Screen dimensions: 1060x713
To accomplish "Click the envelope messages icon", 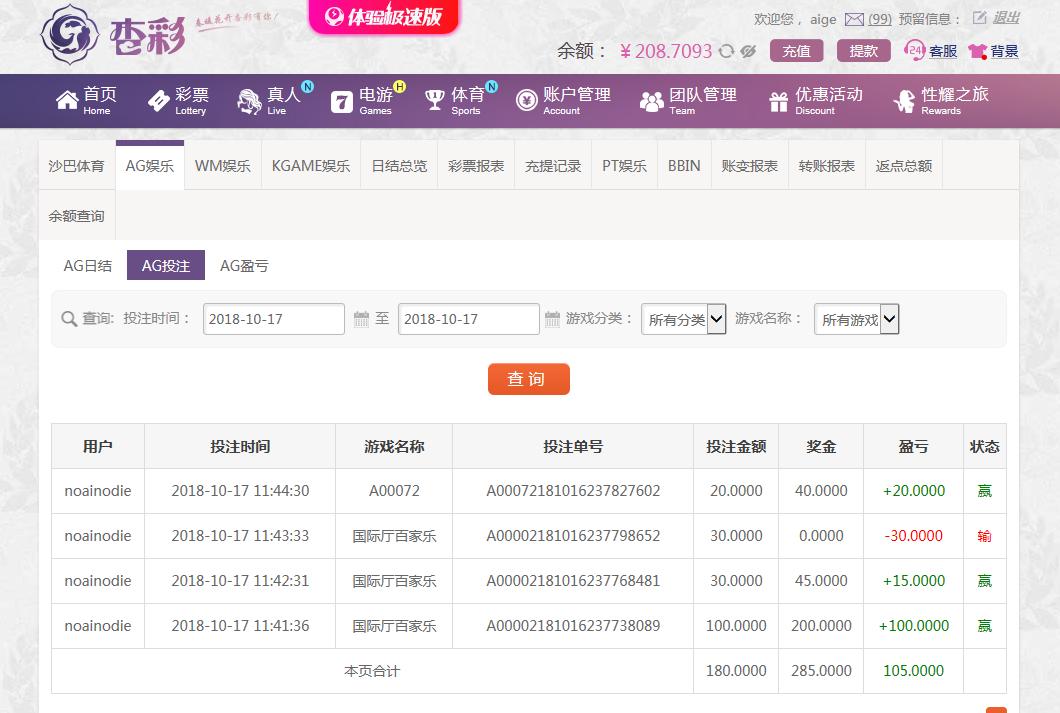I will click(854, 19).
